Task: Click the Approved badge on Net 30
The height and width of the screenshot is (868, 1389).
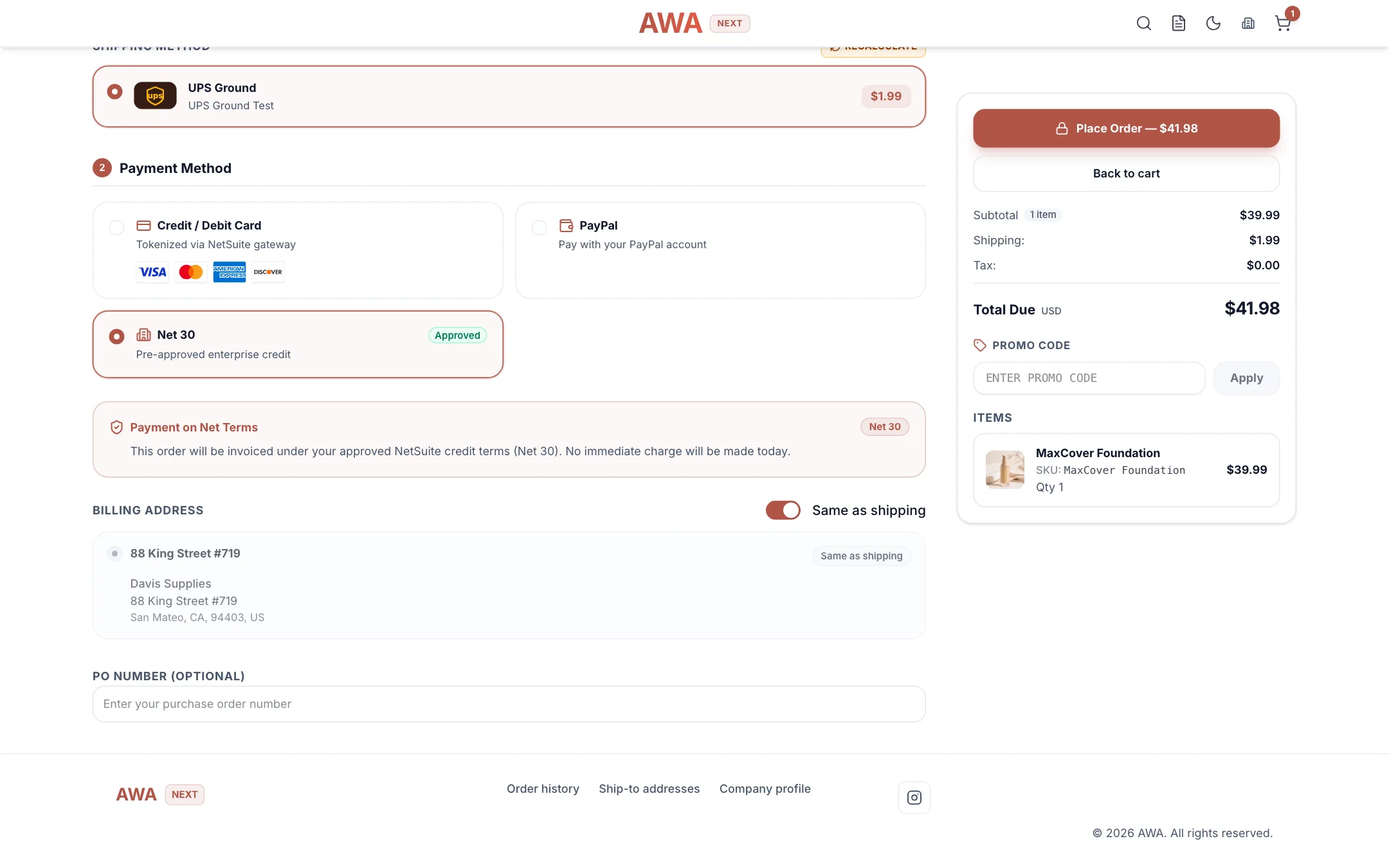Action: point(457,336)
